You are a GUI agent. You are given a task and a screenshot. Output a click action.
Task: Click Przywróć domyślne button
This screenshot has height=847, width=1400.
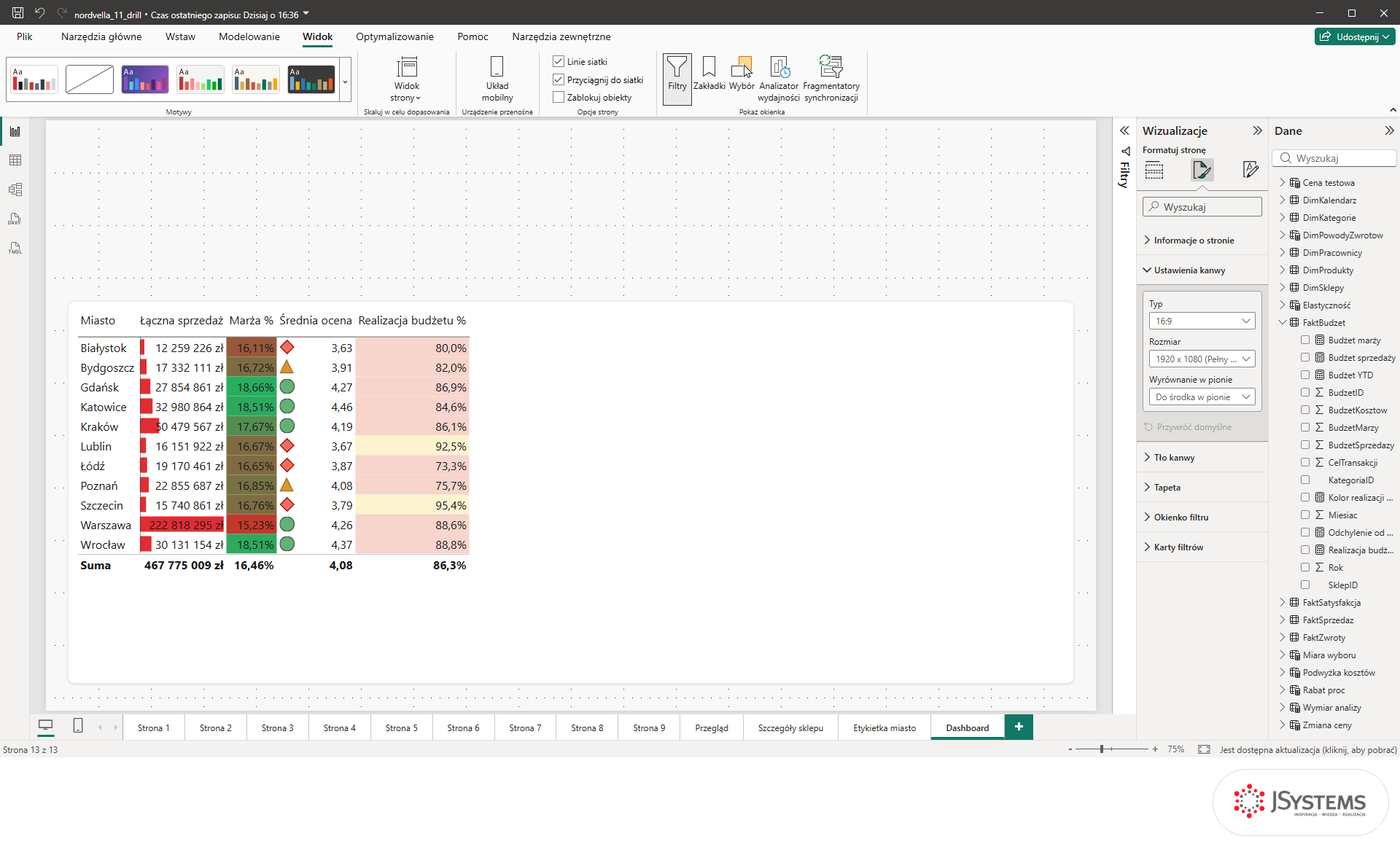coord(1188,427)
